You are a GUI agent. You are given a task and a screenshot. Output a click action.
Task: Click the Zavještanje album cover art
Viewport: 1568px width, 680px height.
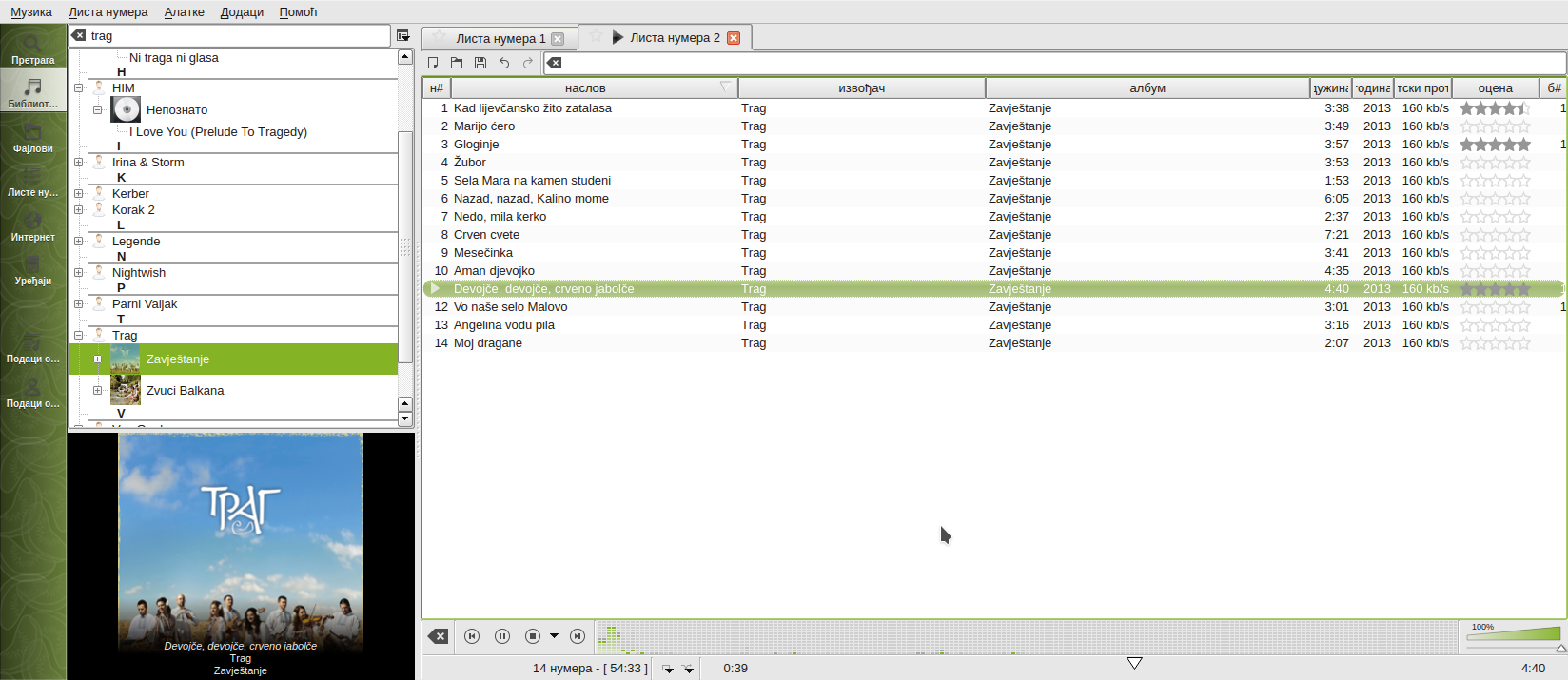[126, 359]
